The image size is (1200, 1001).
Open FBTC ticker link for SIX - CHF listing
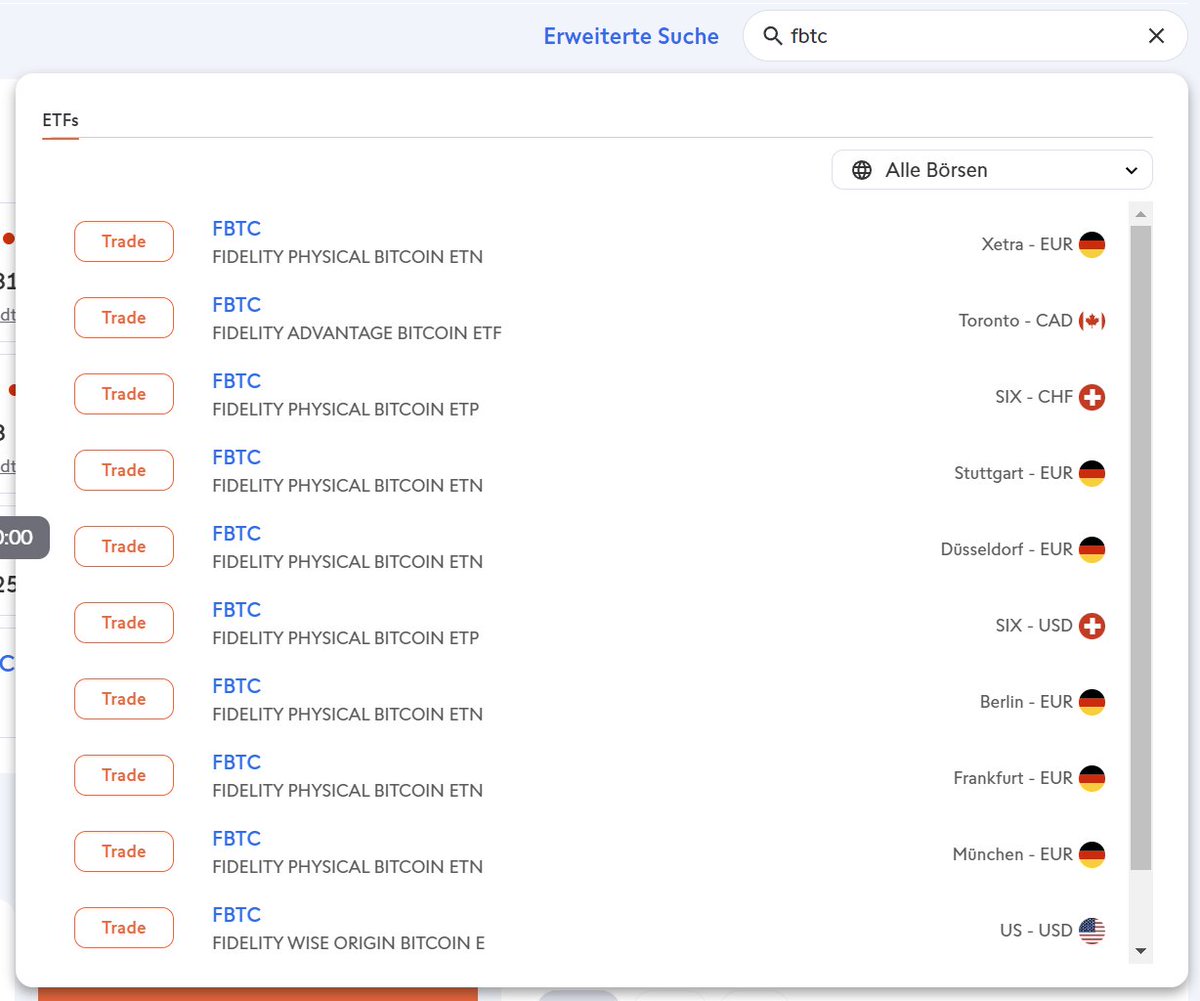[x=236, y=381]
